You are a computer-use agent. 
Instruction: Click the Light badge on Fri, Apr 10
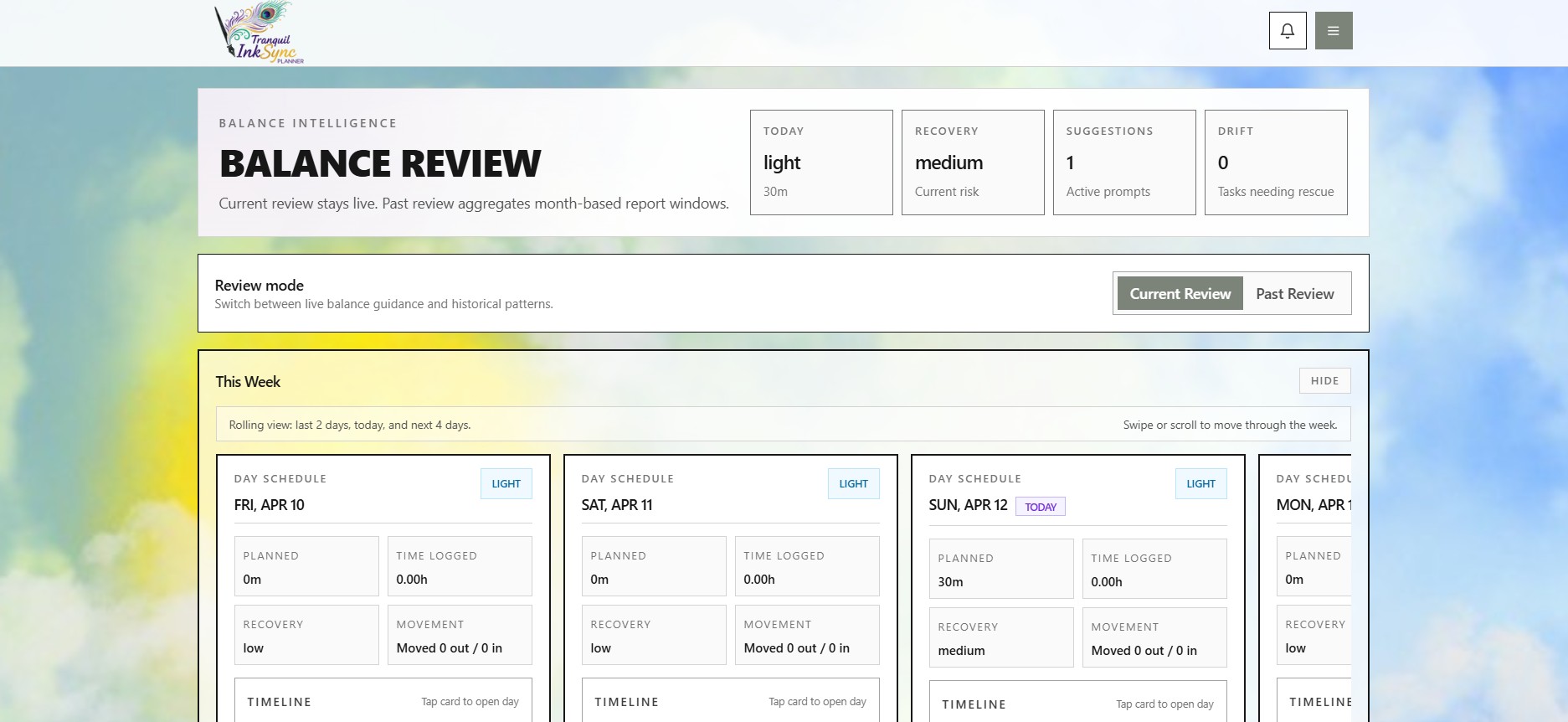coord(506,484)
